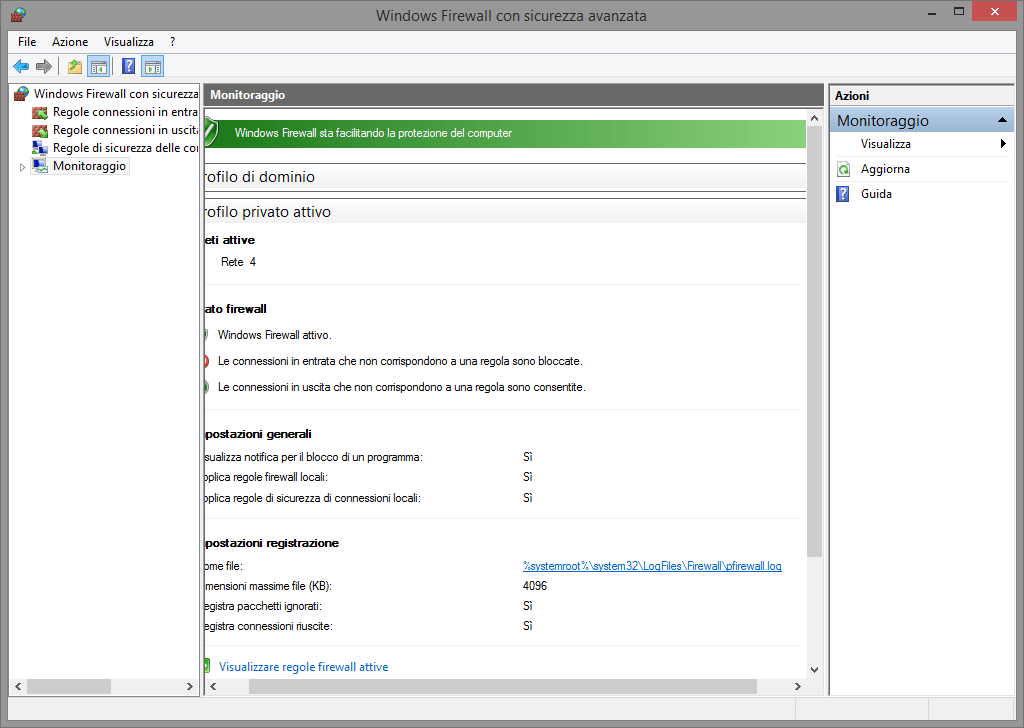
Task: Click the center pane horizontal scrollbar right arrow
Action: (x=797, y=687)
